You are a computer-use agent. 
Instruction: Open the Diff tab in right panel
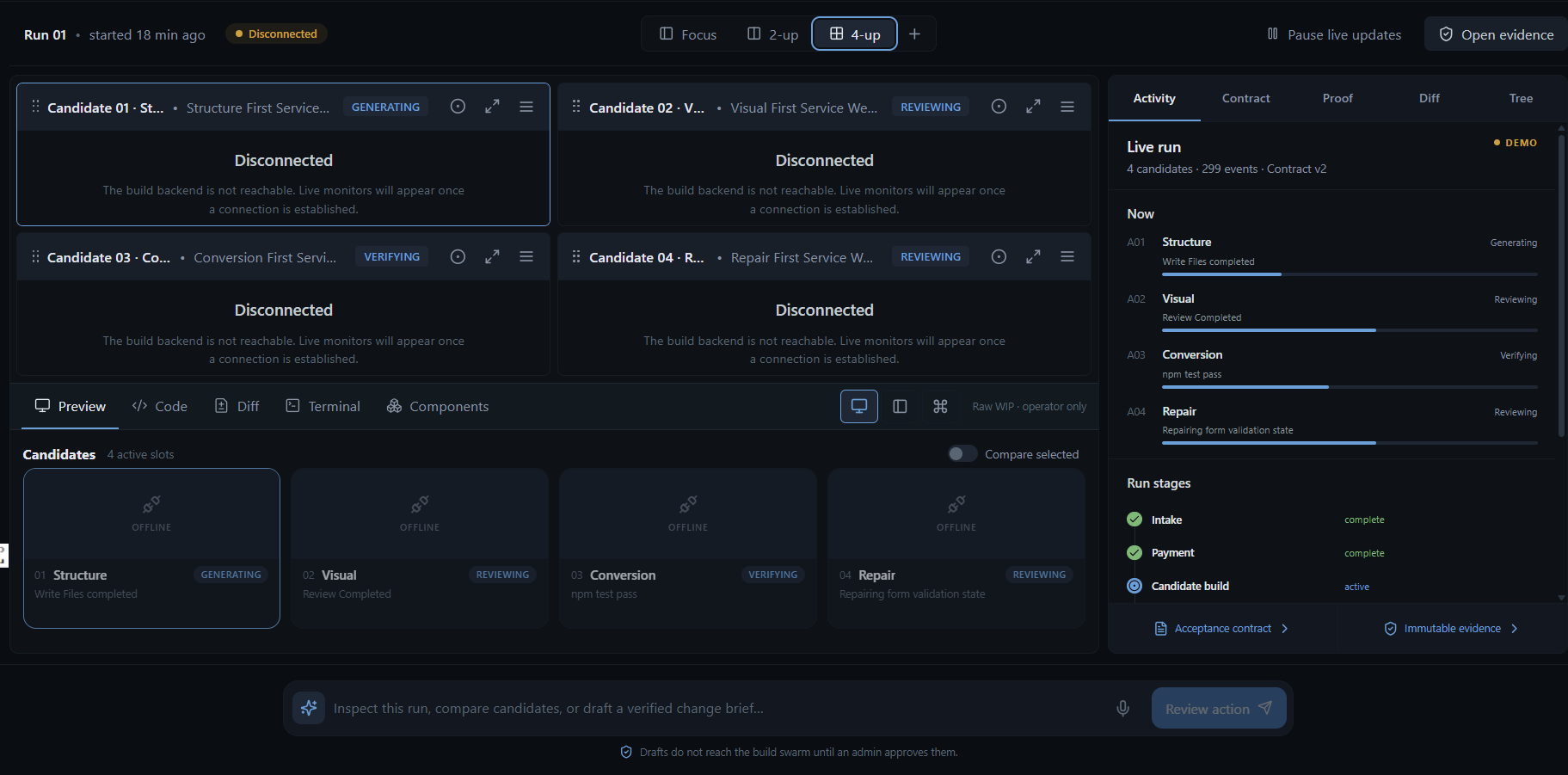point(1430,98)
